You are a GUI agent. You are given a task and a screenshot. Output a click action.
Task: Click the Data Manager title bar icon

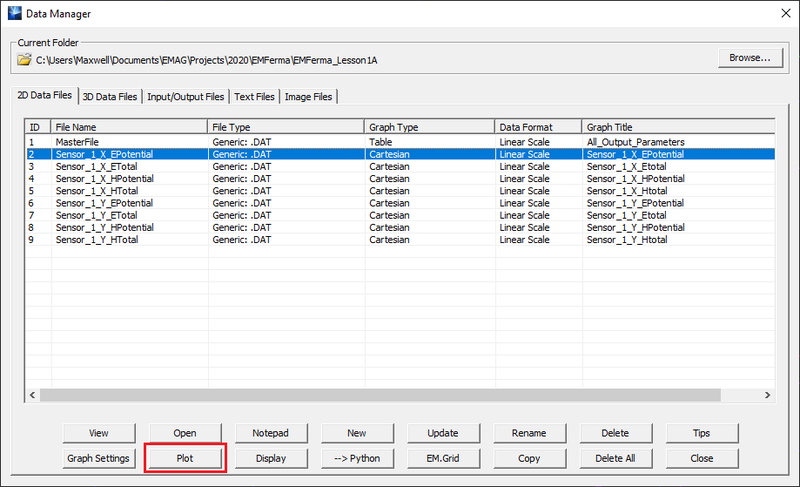pos(13,11)
